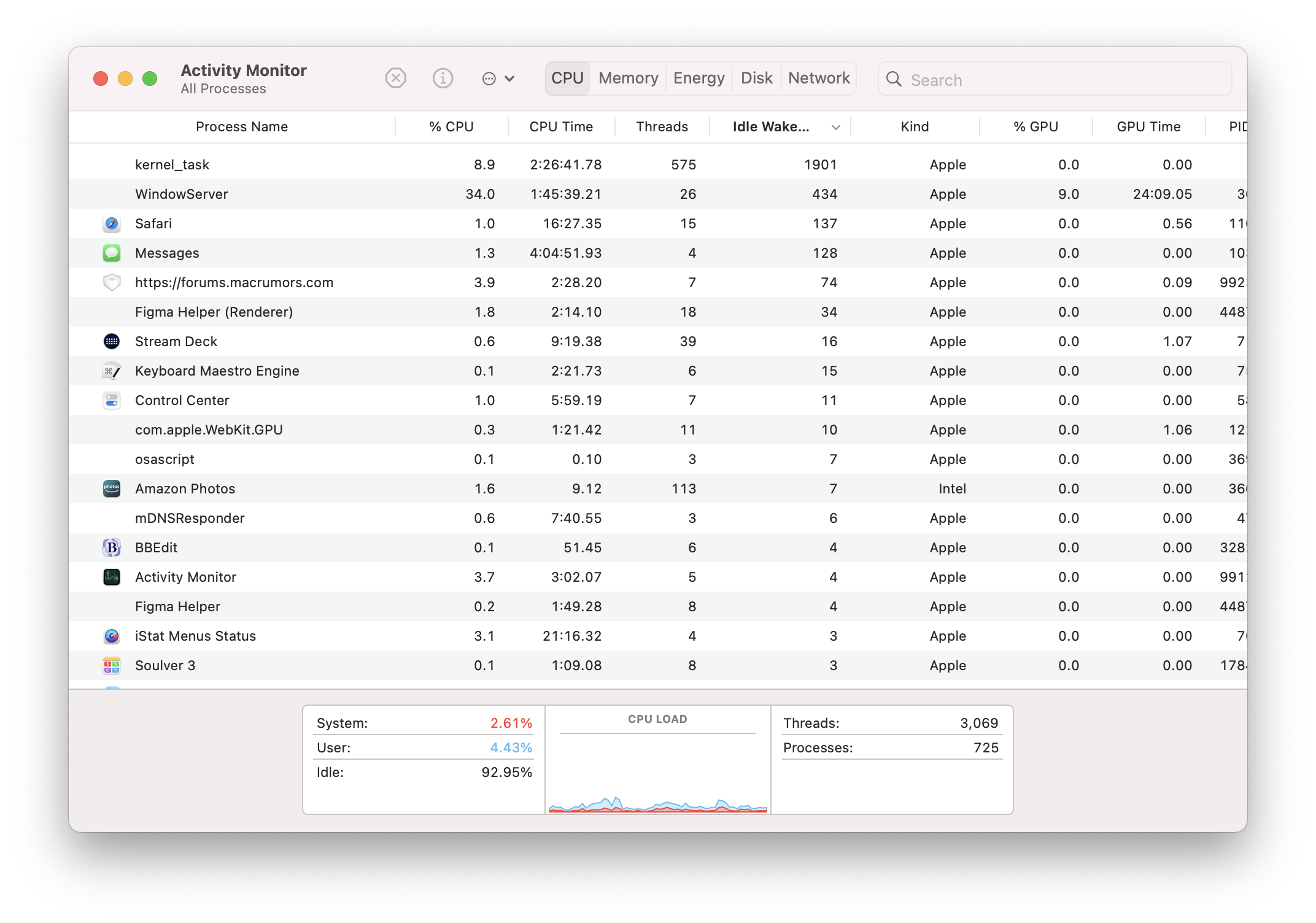Switch to the CPU tab
Image resolution: width=1316 pixels, height=923 pixels.
click(x=567, y=79)
